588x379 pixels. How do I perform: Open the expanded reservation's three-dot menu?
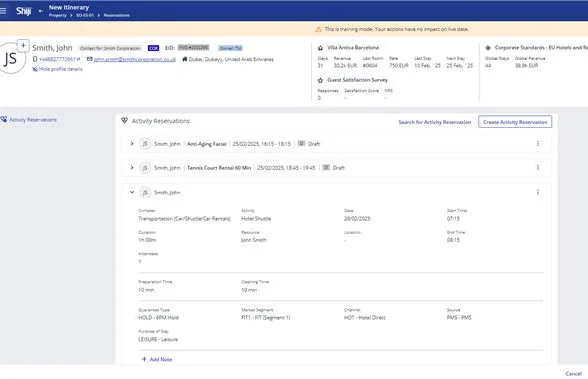(x=538, y=192)
